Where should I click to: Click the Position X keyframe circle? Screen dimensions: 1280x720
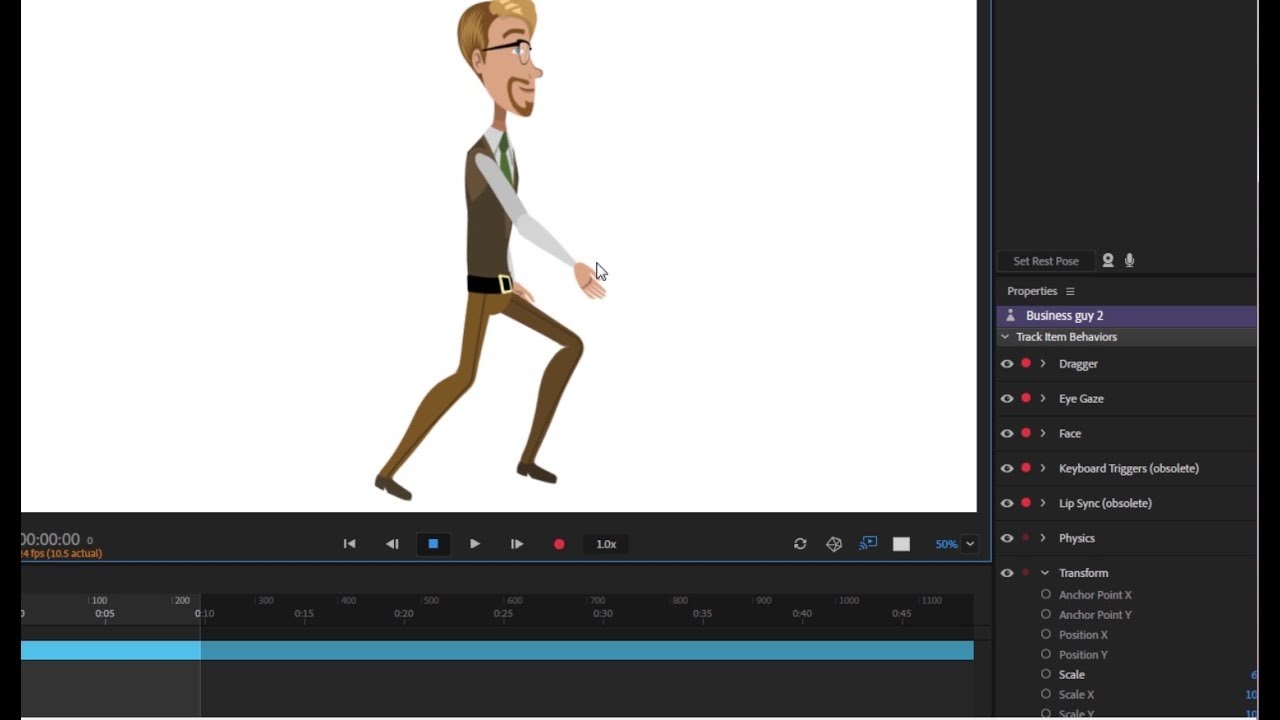1046,635
